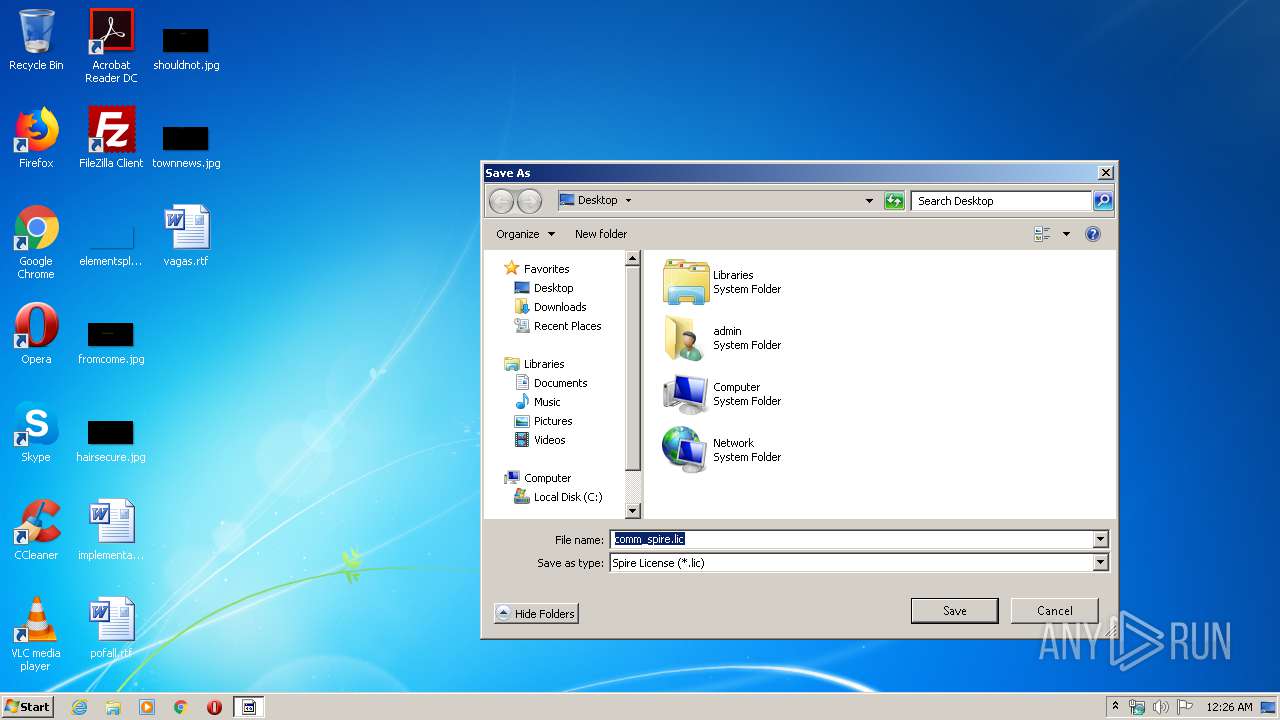Screen dimensions: 1280x720
Task: Select the fromcome.jpg desktop file
Action: 111,341
